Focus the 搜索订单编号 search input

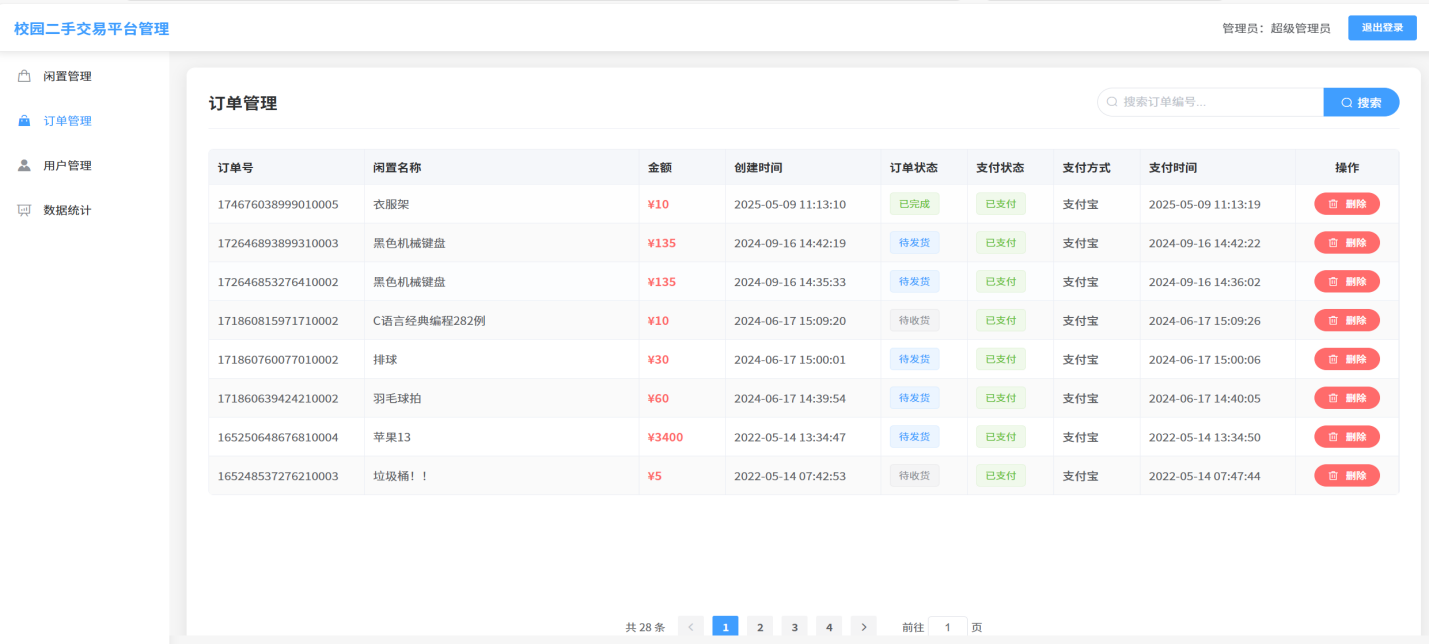point(1211,102)
